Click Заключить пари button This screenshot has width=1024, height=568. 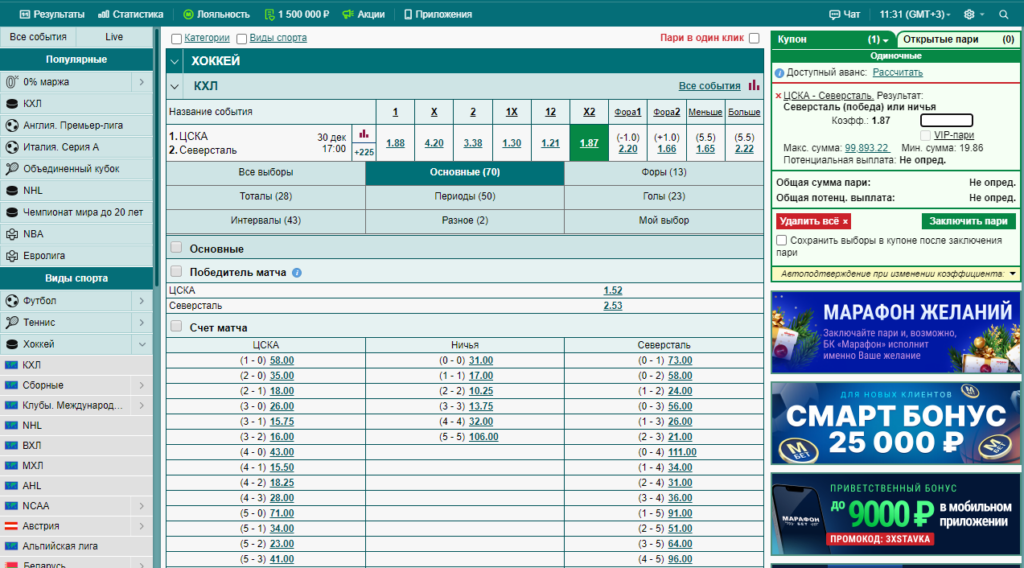click(x=968, y=221)
